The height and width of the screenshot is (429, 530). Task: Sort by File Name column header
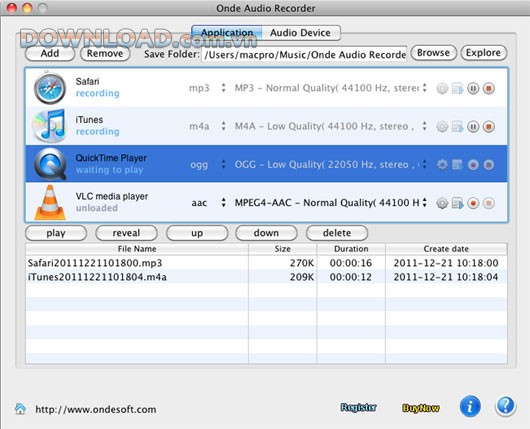point(137,249)
